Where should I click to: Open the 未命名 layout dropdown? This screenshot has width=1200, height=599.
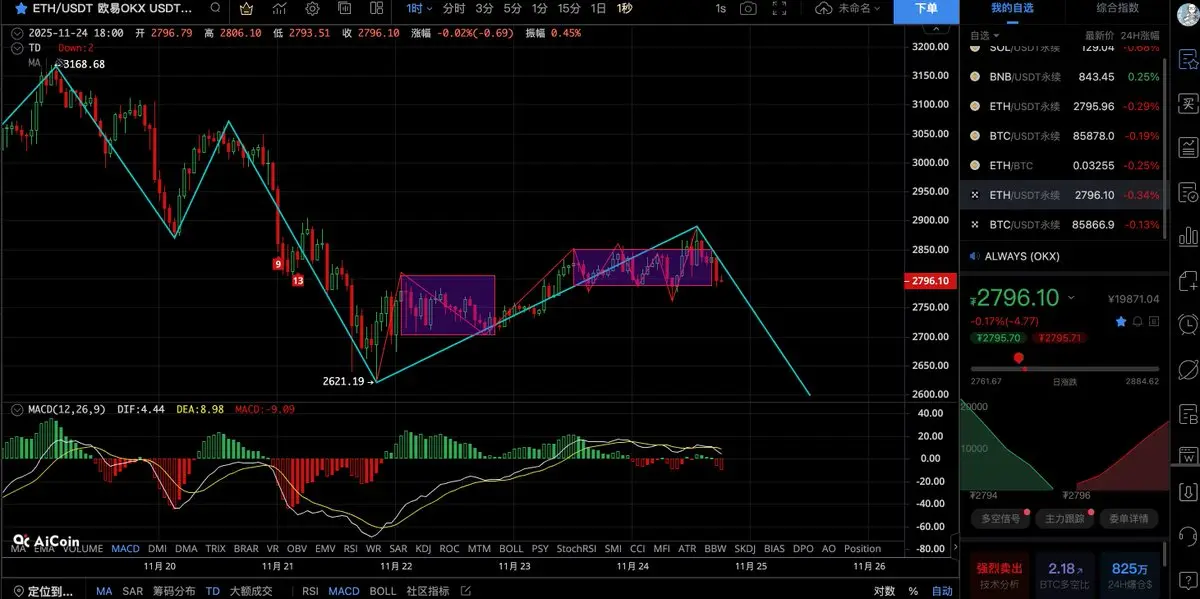(x=847, y=8)
